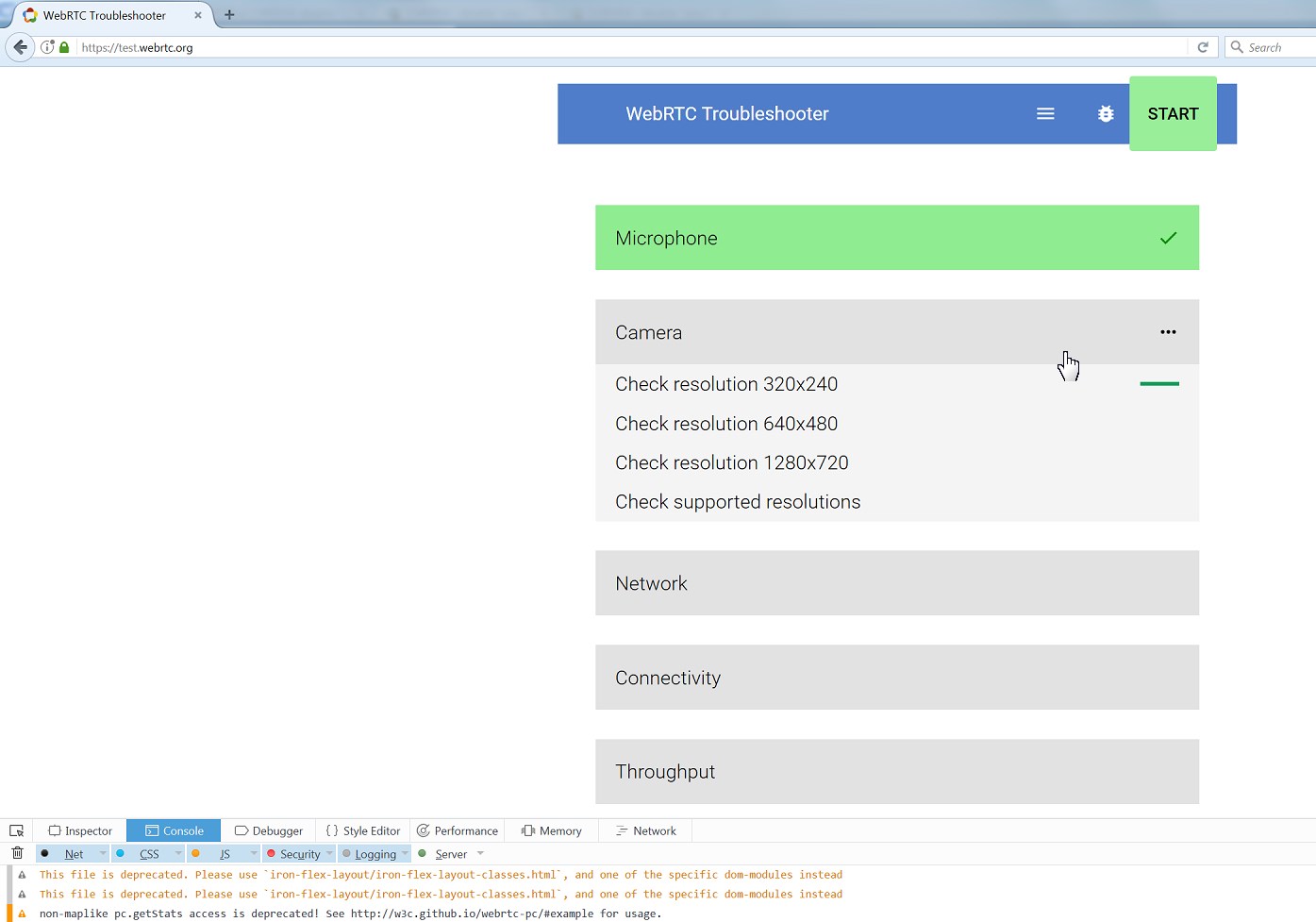Switch to Performance devtools tab

[458, 830]
